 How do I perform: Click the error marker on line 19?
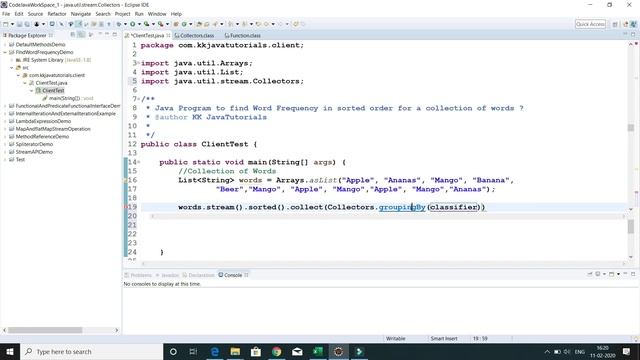[126, 207]
